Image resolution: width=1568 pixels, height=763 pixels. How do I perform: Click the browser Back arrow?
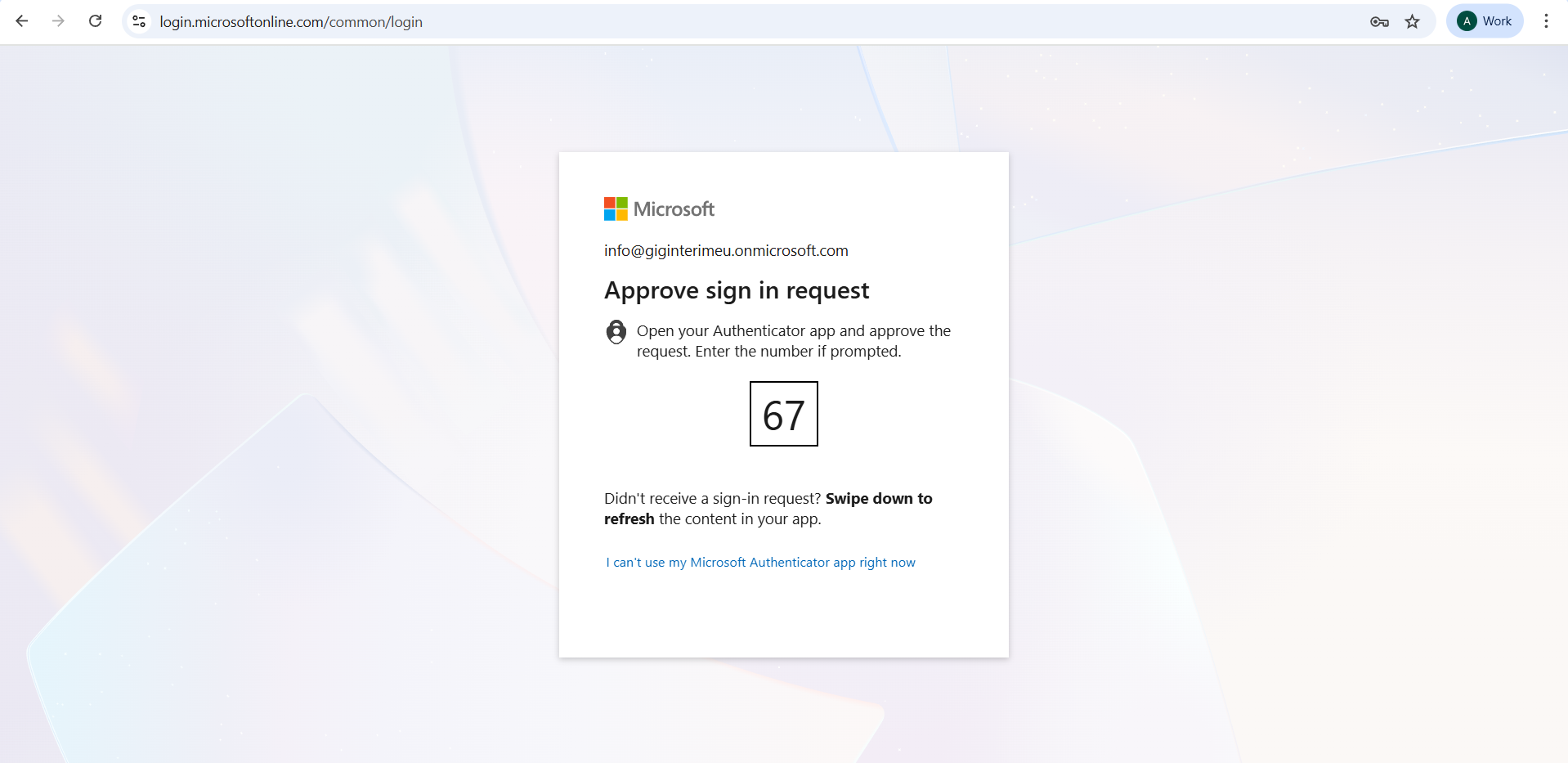coord(22,21)
